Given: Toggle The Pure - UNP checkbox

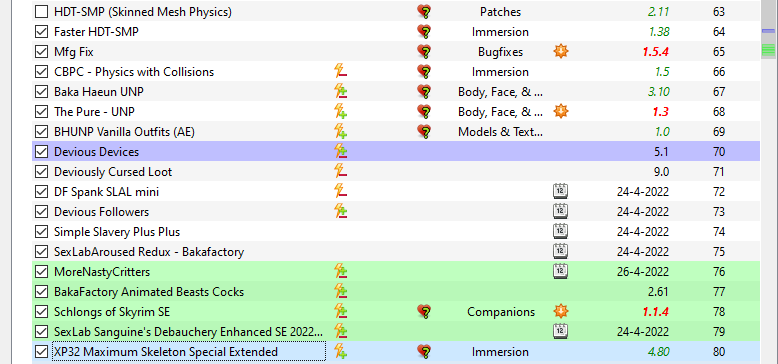Looking at the screenshot, I should 42,112.
